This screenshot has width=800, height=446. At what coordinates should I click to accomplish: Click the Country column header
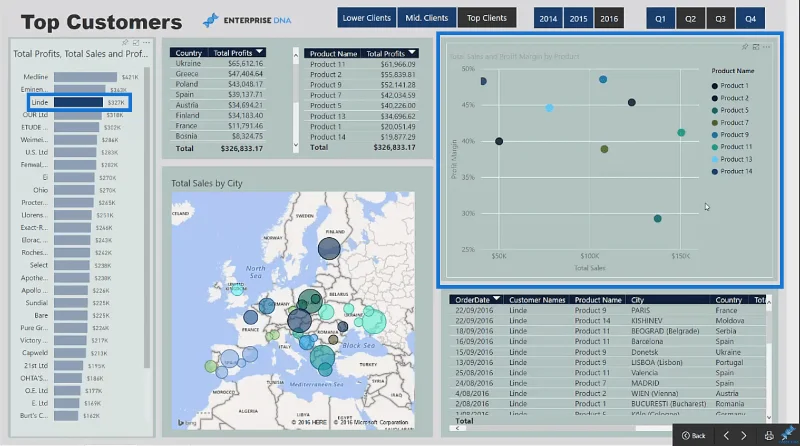(x=189, y=53)
